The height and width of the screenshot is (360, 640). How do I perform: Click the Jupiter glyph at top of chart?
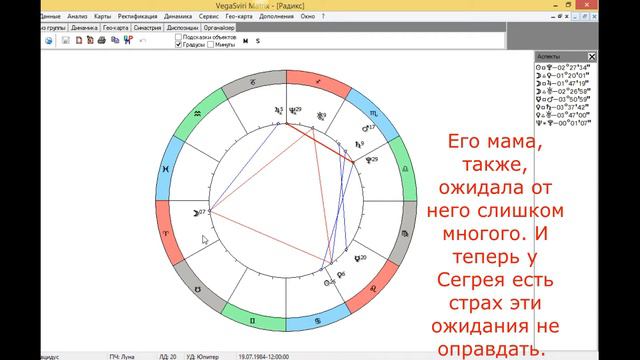(x=278, y=110)
